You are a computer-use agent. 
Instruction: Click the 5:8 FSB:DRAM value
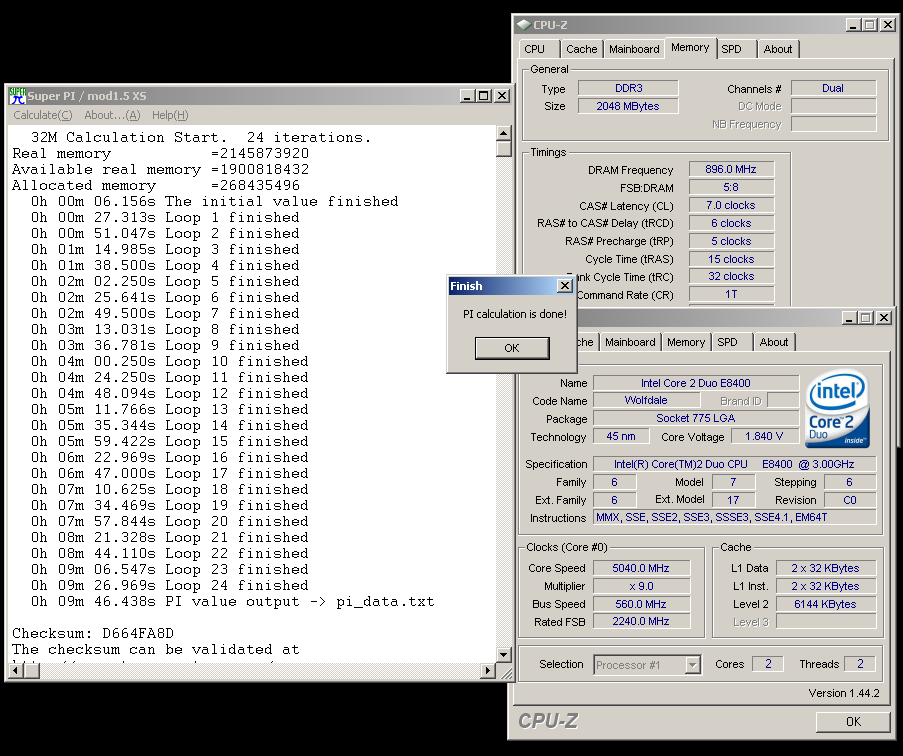click(x=731, y=187)
